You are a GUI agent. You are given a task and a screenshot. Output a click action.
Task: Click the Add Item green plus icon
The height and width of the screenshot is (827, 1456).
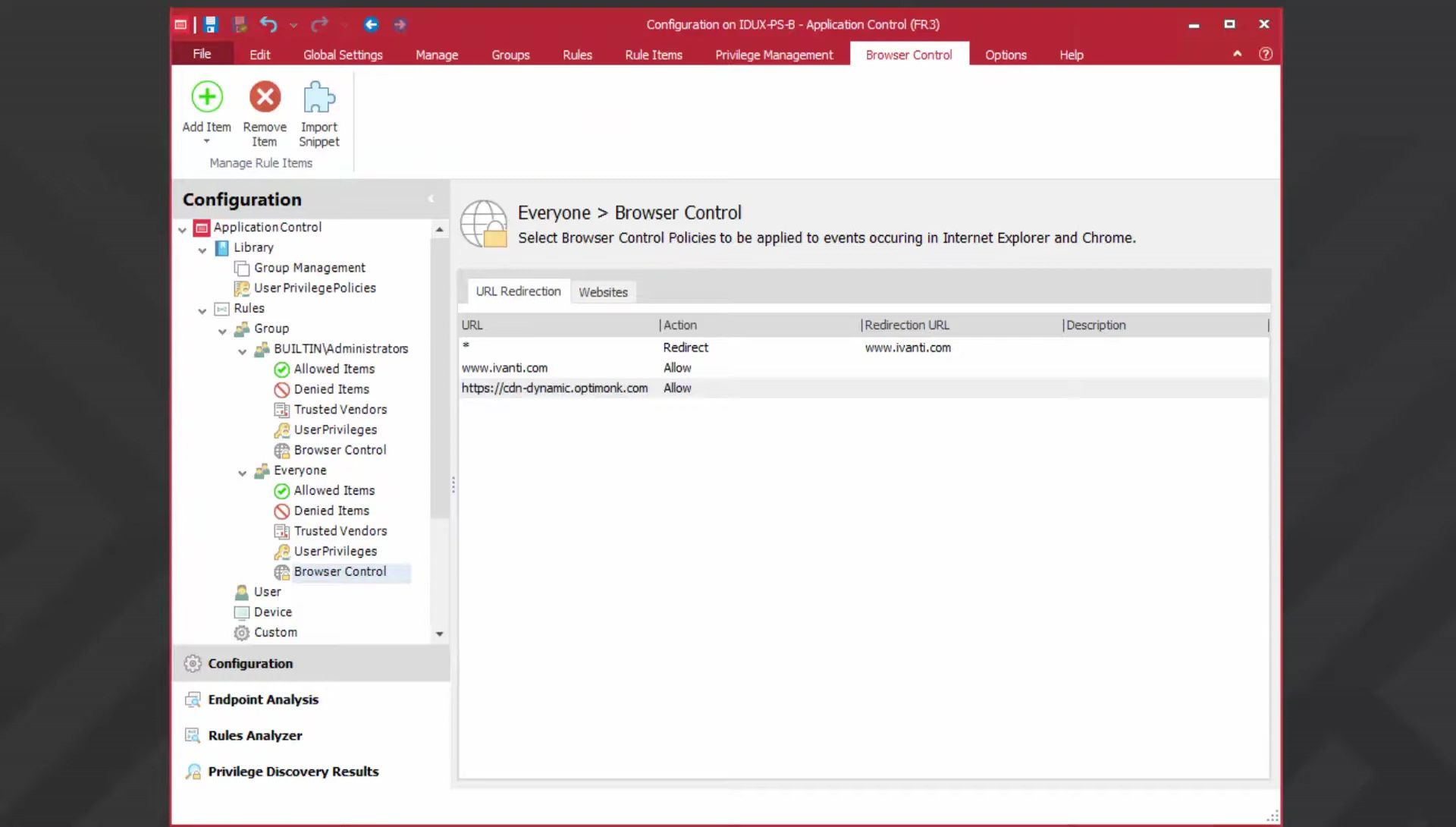pos(206,97)
